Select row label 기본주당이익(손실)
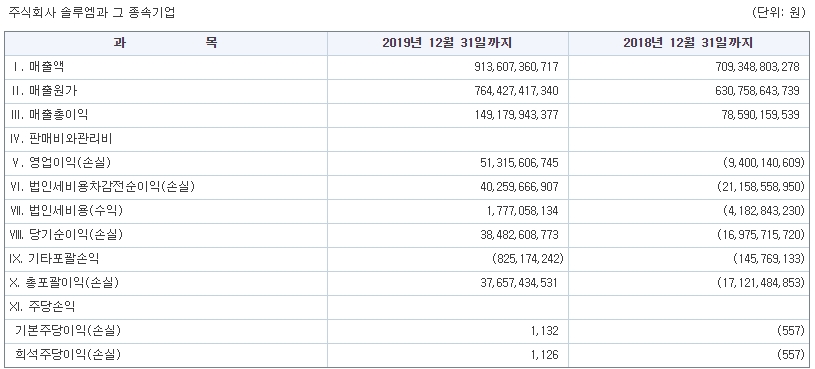 [x=68, y=331]
